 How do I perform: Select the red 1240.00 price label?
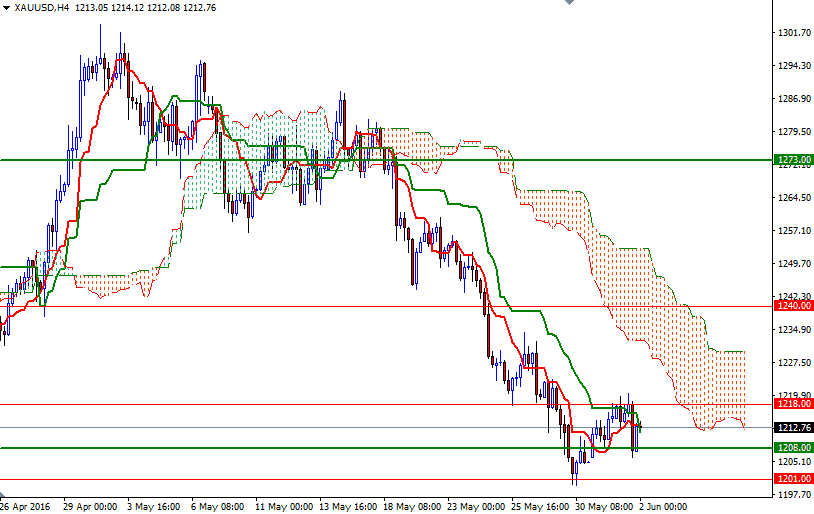(x=793, y=307)
